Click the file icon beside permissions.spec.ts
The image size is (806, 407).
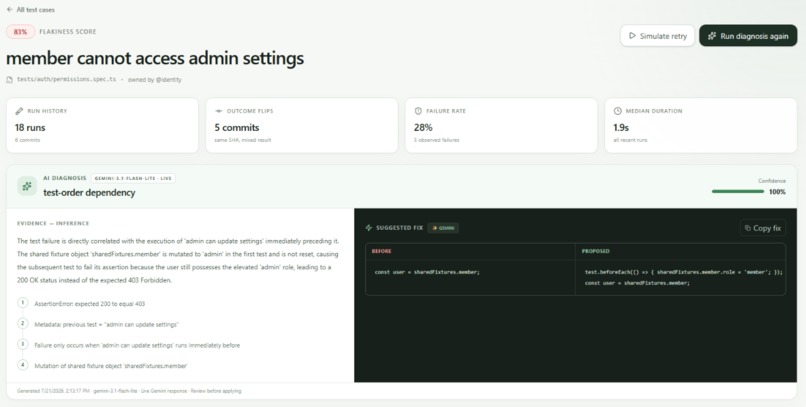9,80
